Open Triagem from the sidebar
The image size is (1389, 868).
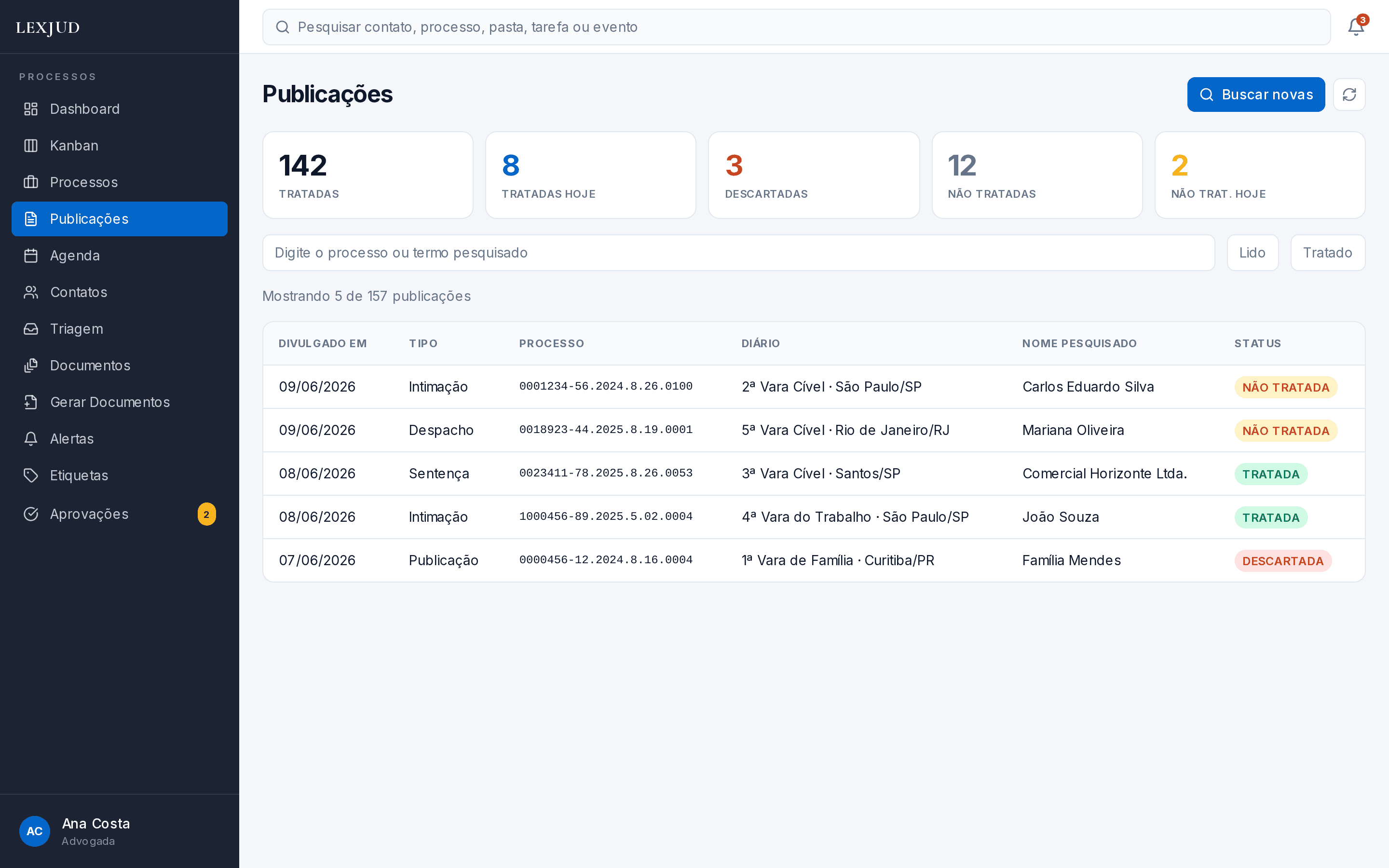(120, 329)
